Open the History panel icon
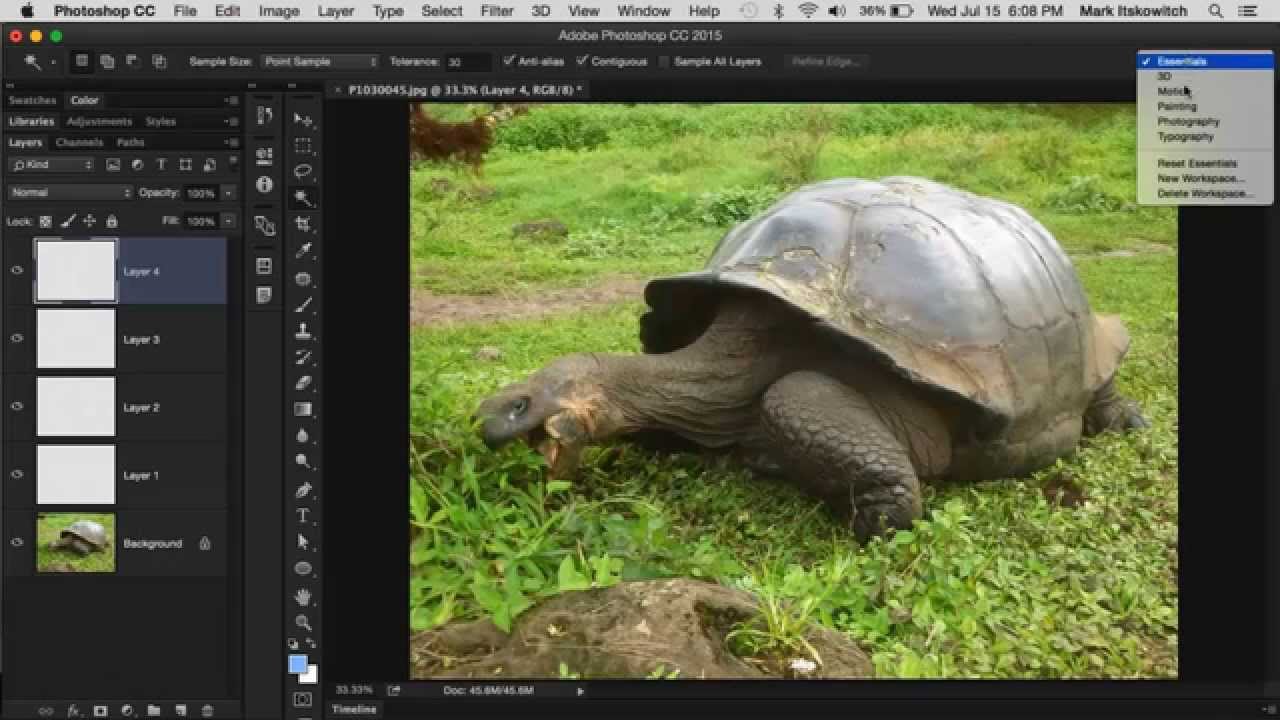This screenshot has width=1280, height=720. (264, 116)
